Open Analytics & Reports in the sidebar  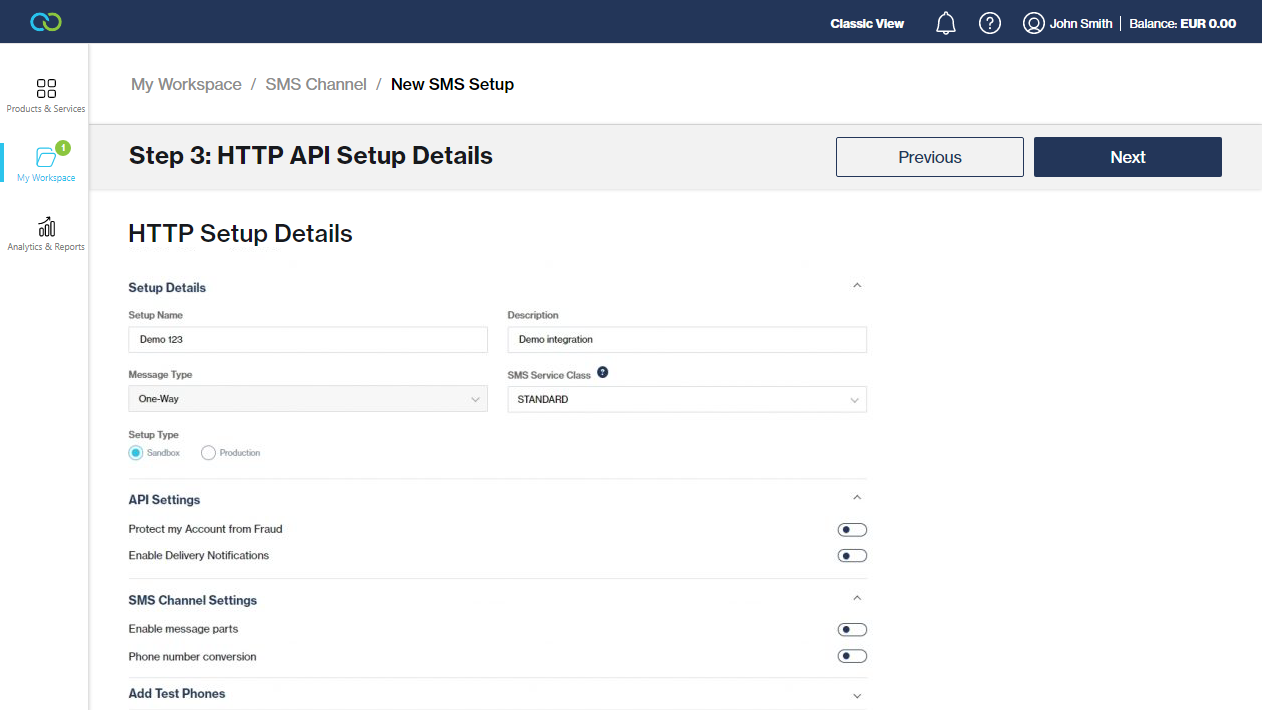click(x=46, y=234)
